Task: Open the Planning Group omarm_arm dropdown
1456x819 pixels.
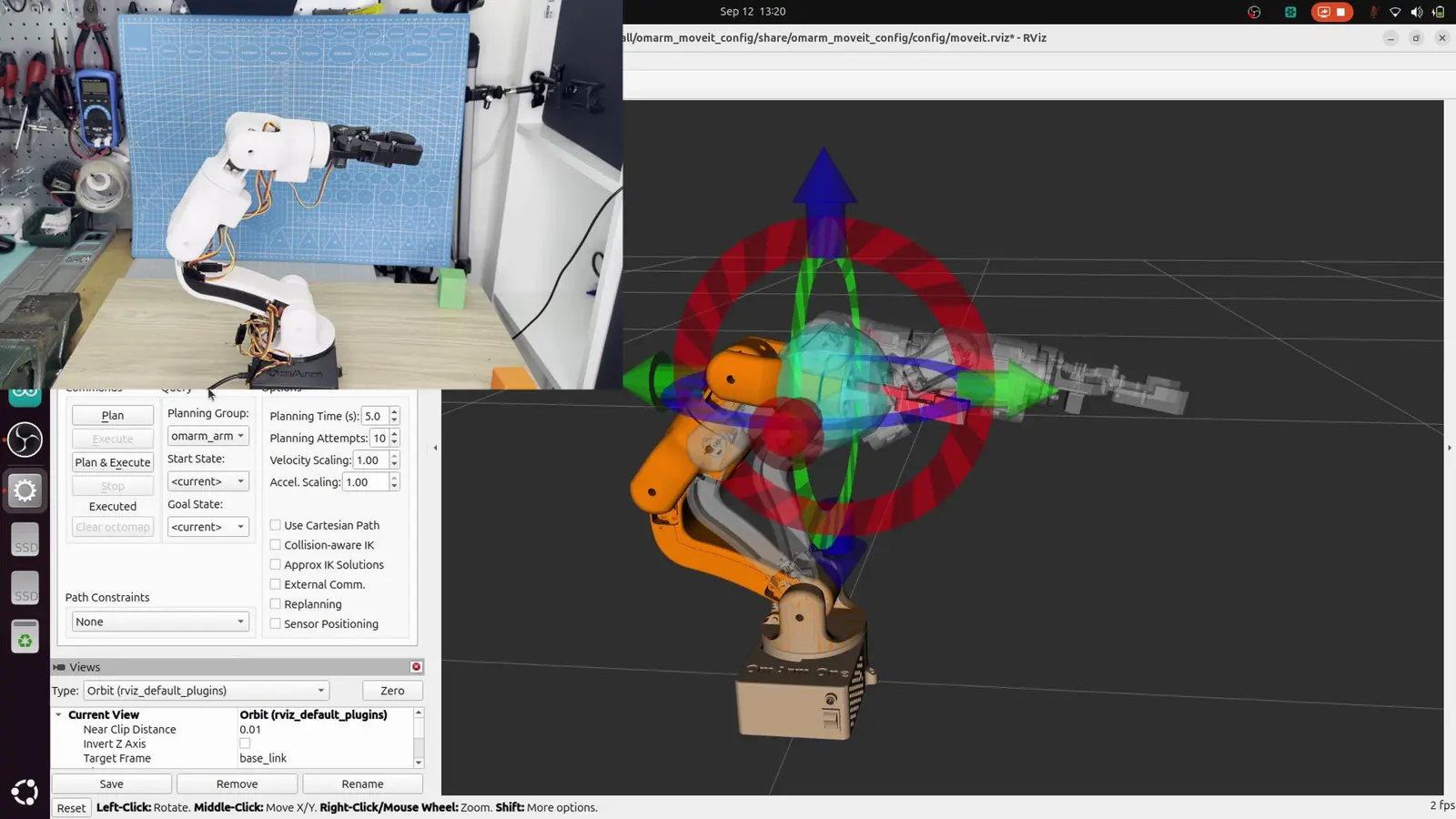Action: (207, 436)
